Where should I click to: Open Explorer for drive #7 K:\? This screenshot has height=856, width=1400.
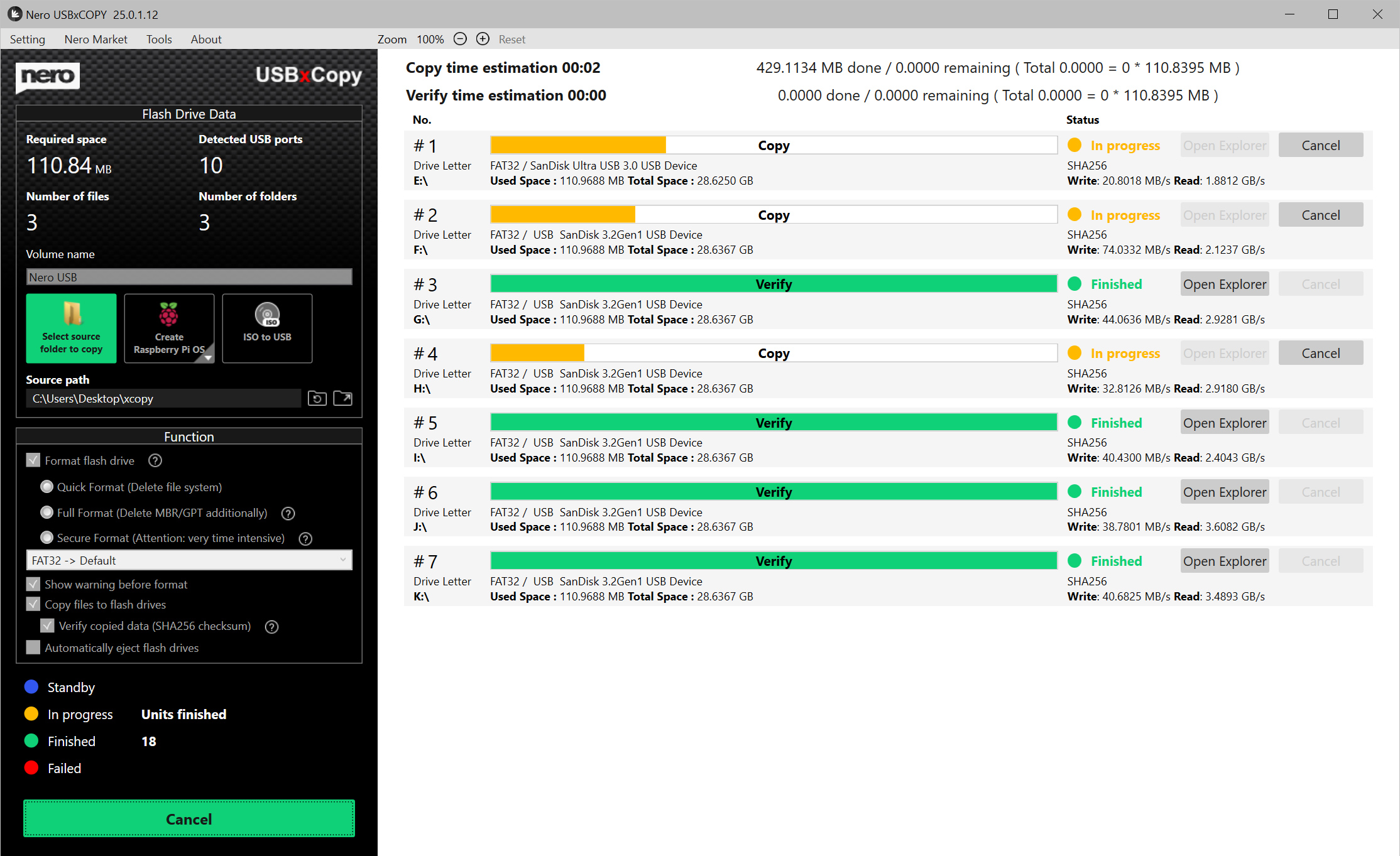point(1225,561)
